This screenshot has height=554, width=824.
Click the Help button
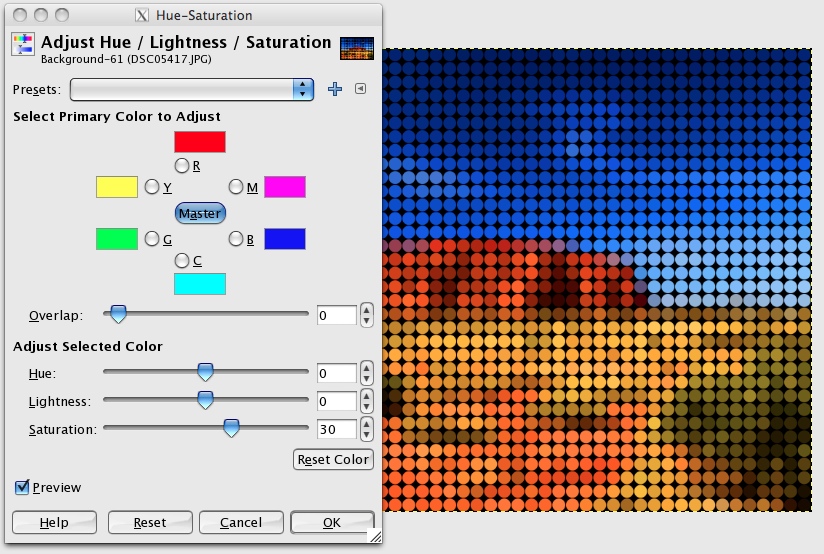tap(54, 522)
